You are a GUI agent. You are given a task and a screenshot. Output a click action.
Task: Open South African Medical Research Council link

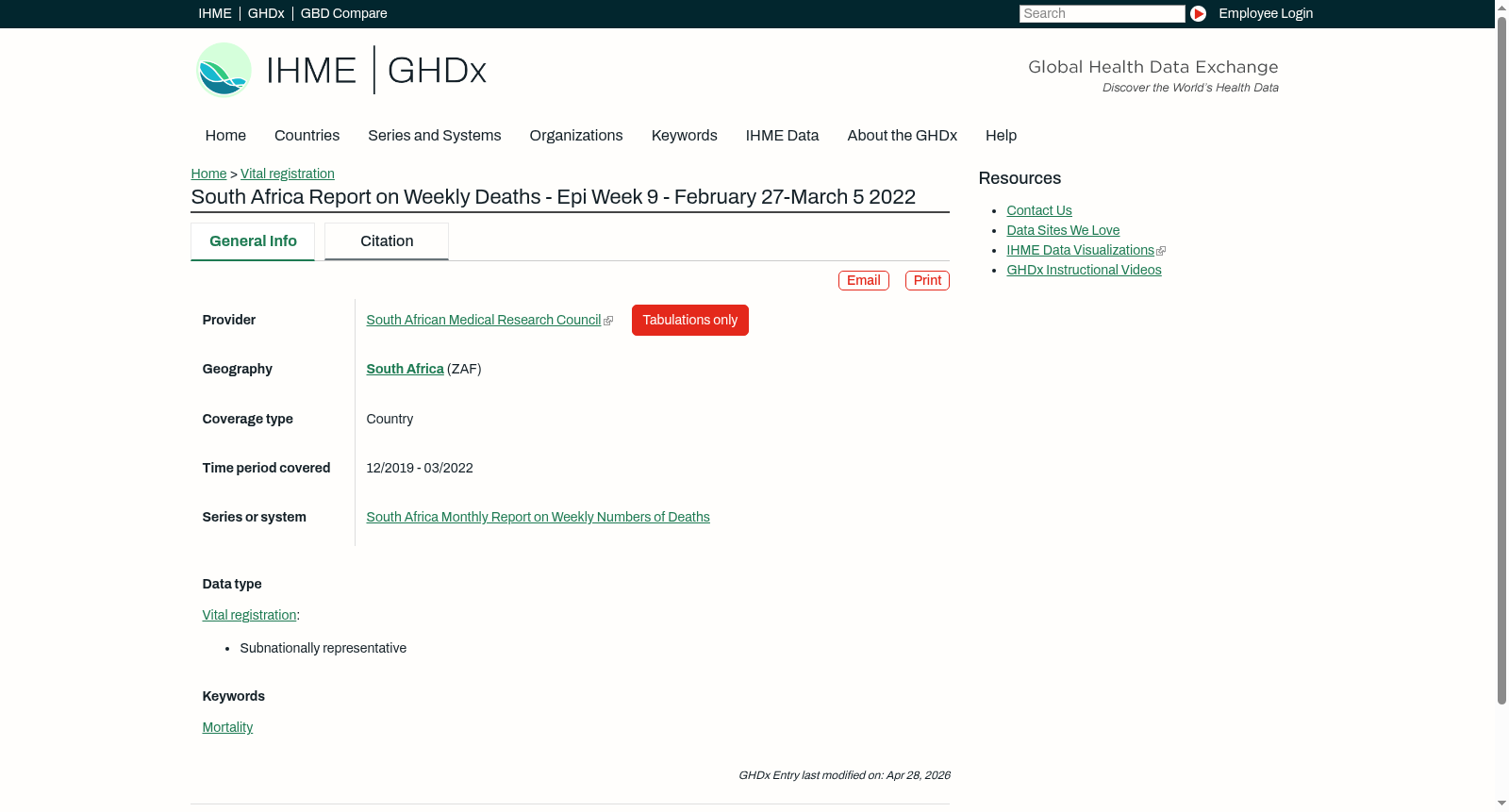pos(483,320)
